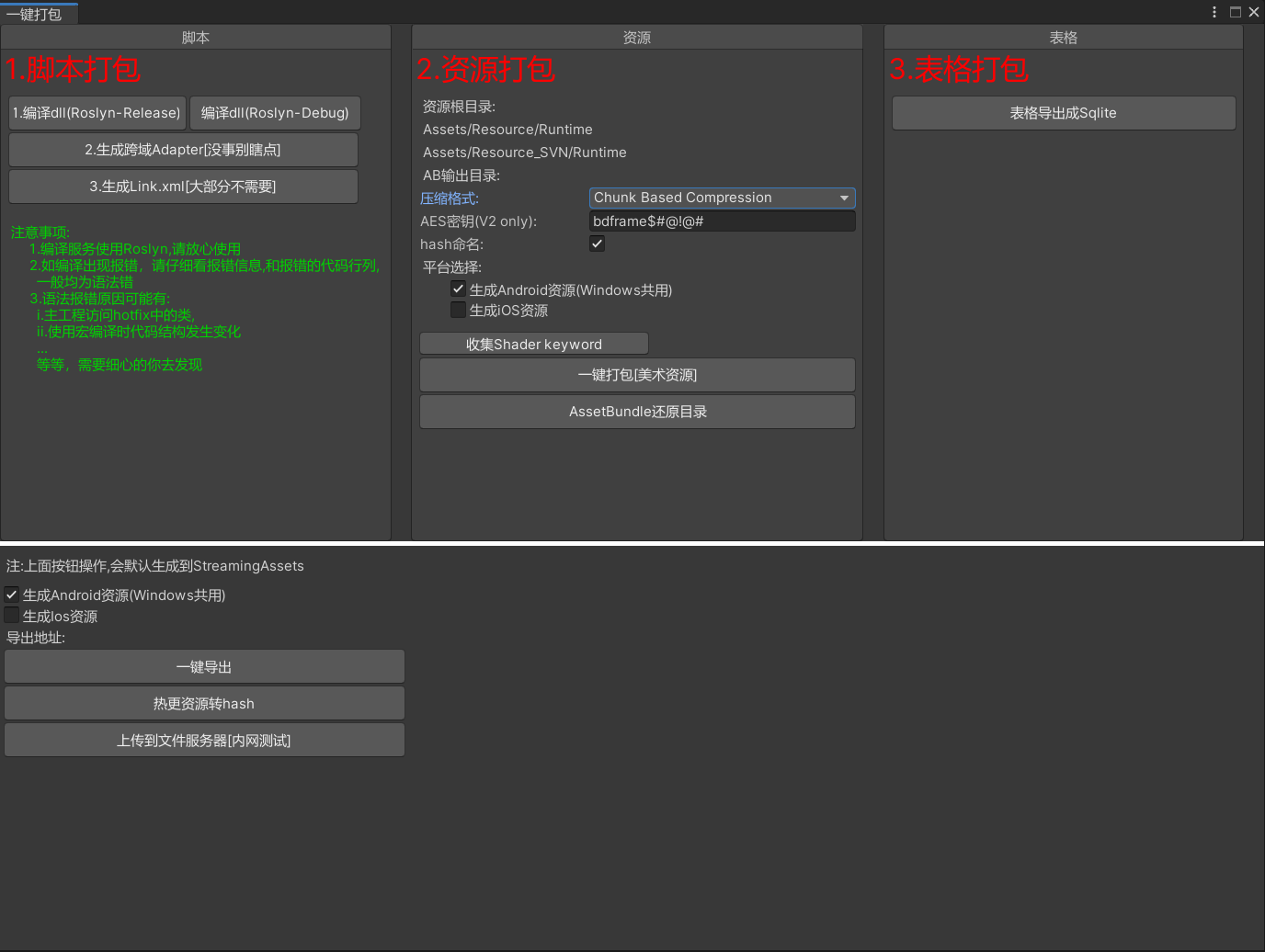Click 1.编译dll(Roslyn-Release) button
The width and height of the screenshot is (1265, 952).
tap(97, 113)
